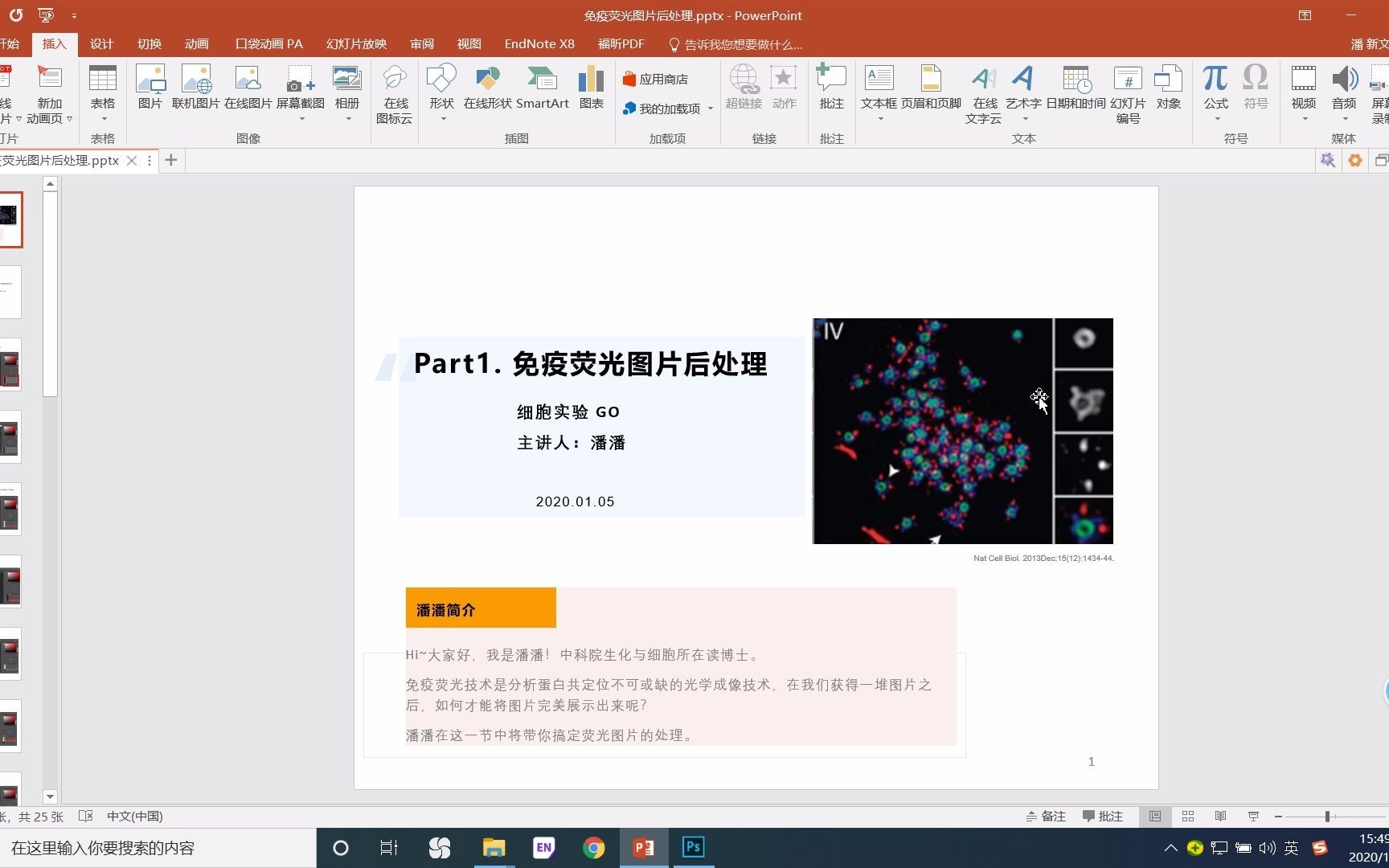Screen dimensions: 1389x868
Task: Open the EndNote X8 tab
Action: [539, 44]
